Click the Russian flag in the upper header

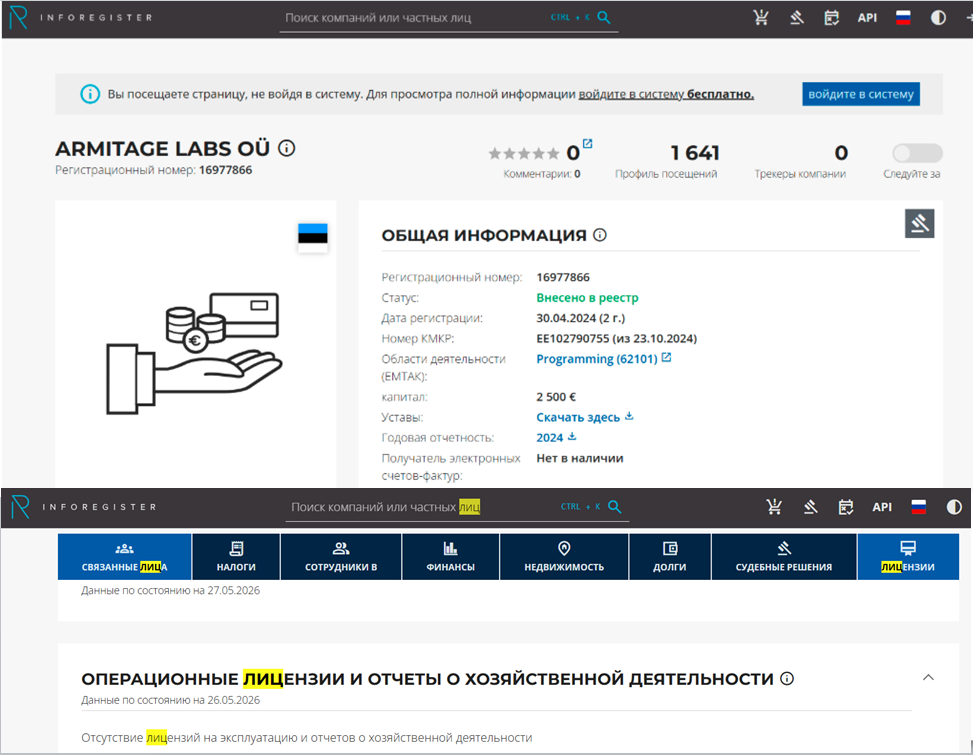(x=903, y=17)
